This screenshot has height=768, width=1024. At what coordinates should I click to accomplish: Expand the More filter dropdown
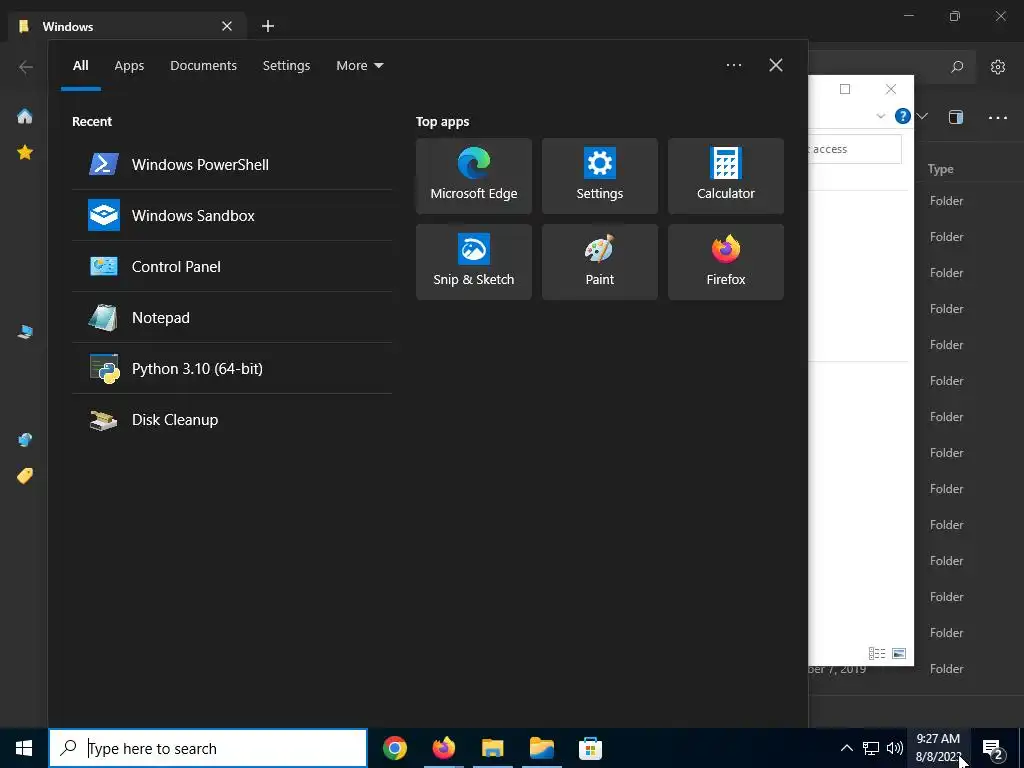coord(359,65)
